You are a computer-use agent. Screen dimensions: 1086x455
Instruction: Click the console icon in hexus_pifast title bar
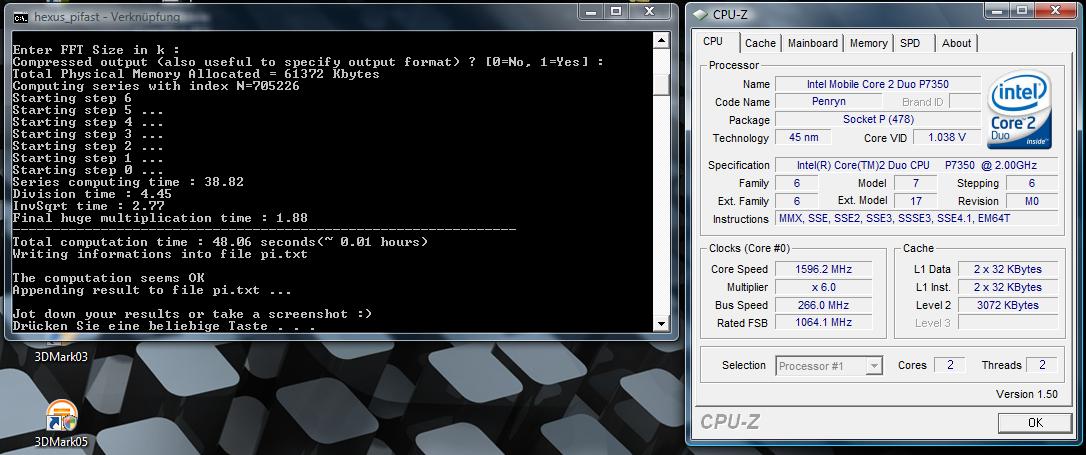pos(21,17)
